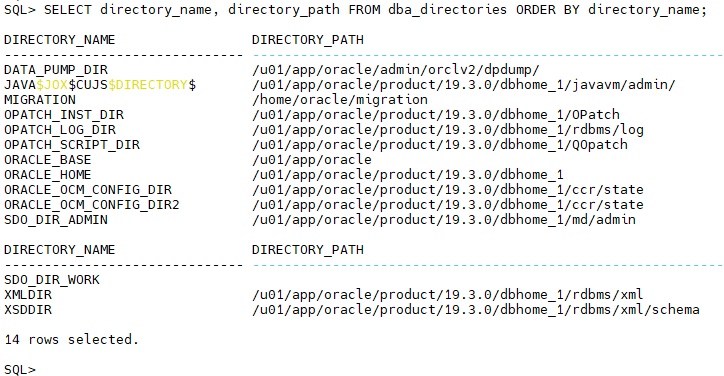Click the empty SQL> prompt at bottom

(x=20, y=370)
